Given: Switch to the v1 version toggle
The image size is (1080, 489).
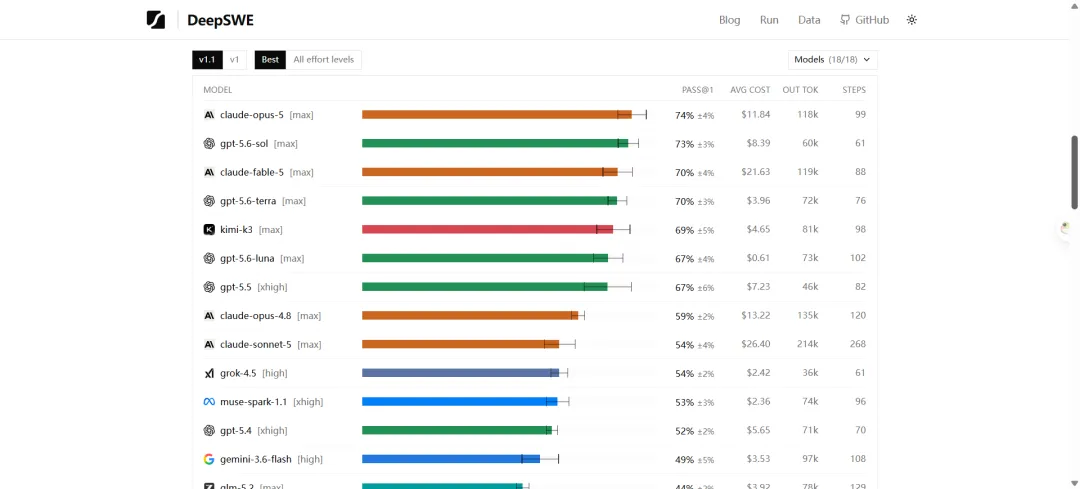Looking at the screenshot, I should click(x=234, y=60).
